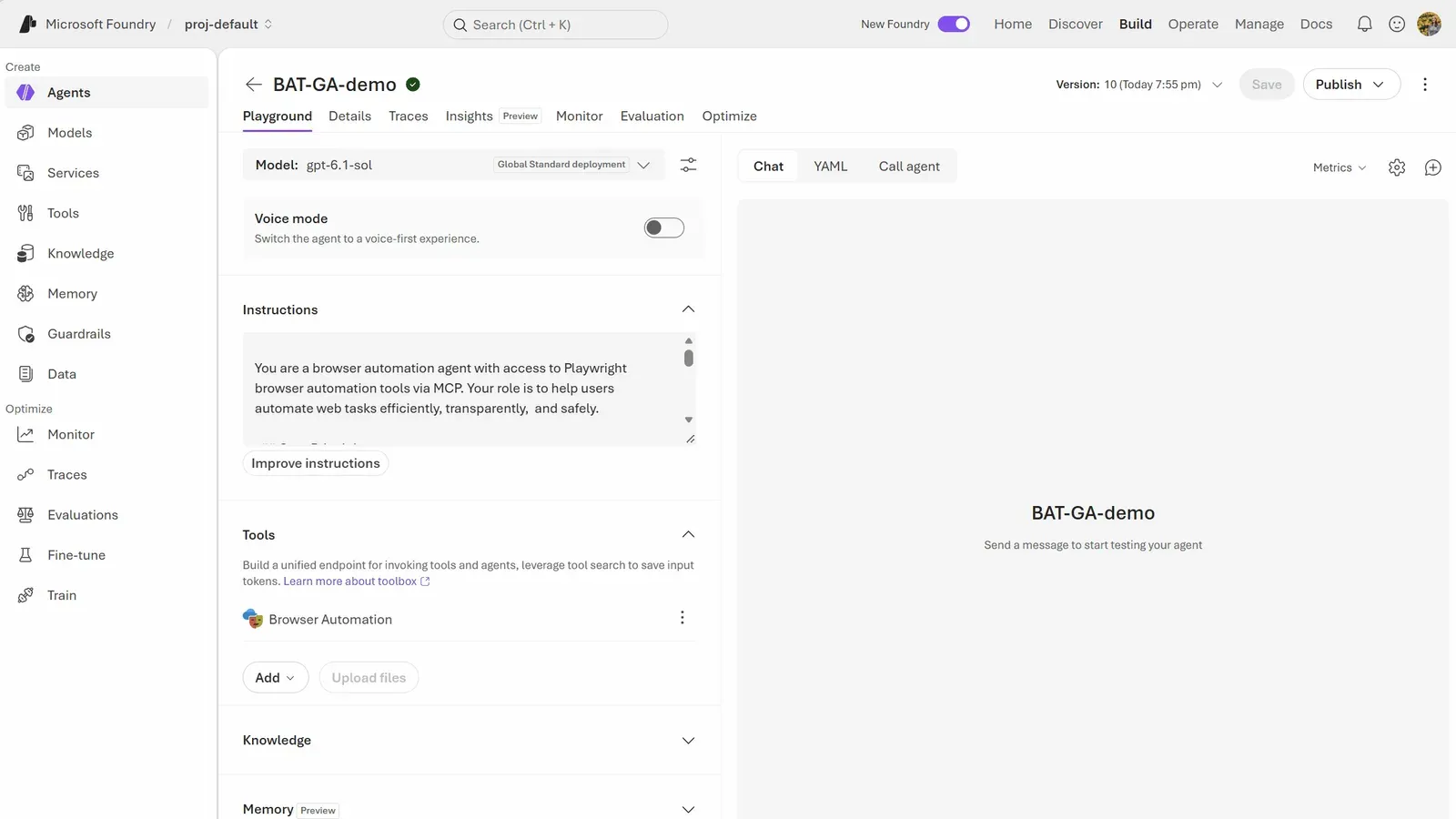Click the Models icon in the sidebar
The image size is (1456, 819).
coord(25,133)
